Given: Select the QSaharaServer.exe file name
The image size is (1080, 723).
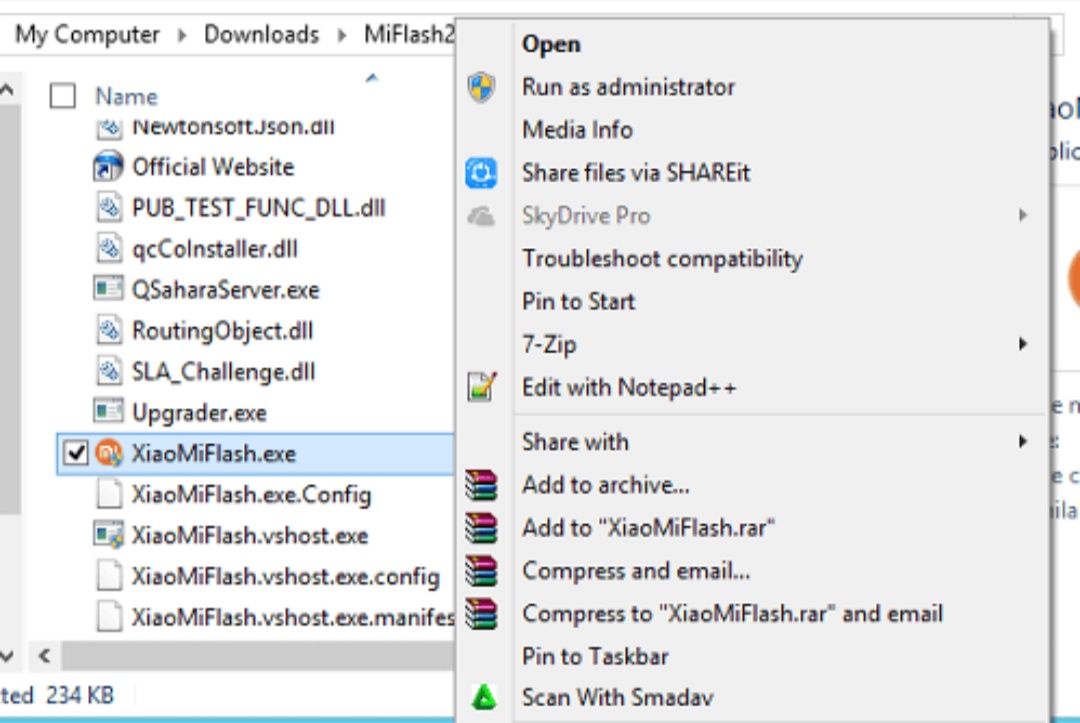Looking at the screenshot, I should [225, 290].
